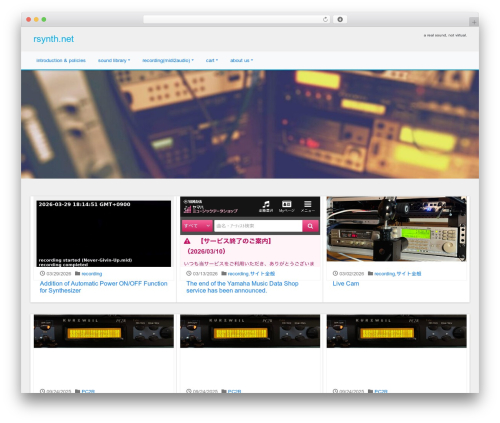
Task: Open the 'introduction & policies' menu item
Action: point(61,60)
